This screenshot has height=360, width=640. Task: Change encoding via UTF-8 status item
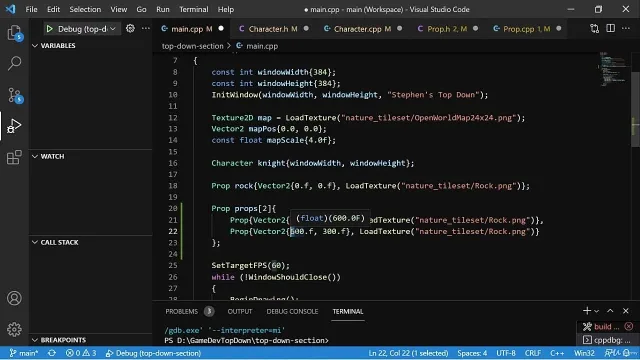[x=506, y=353]
